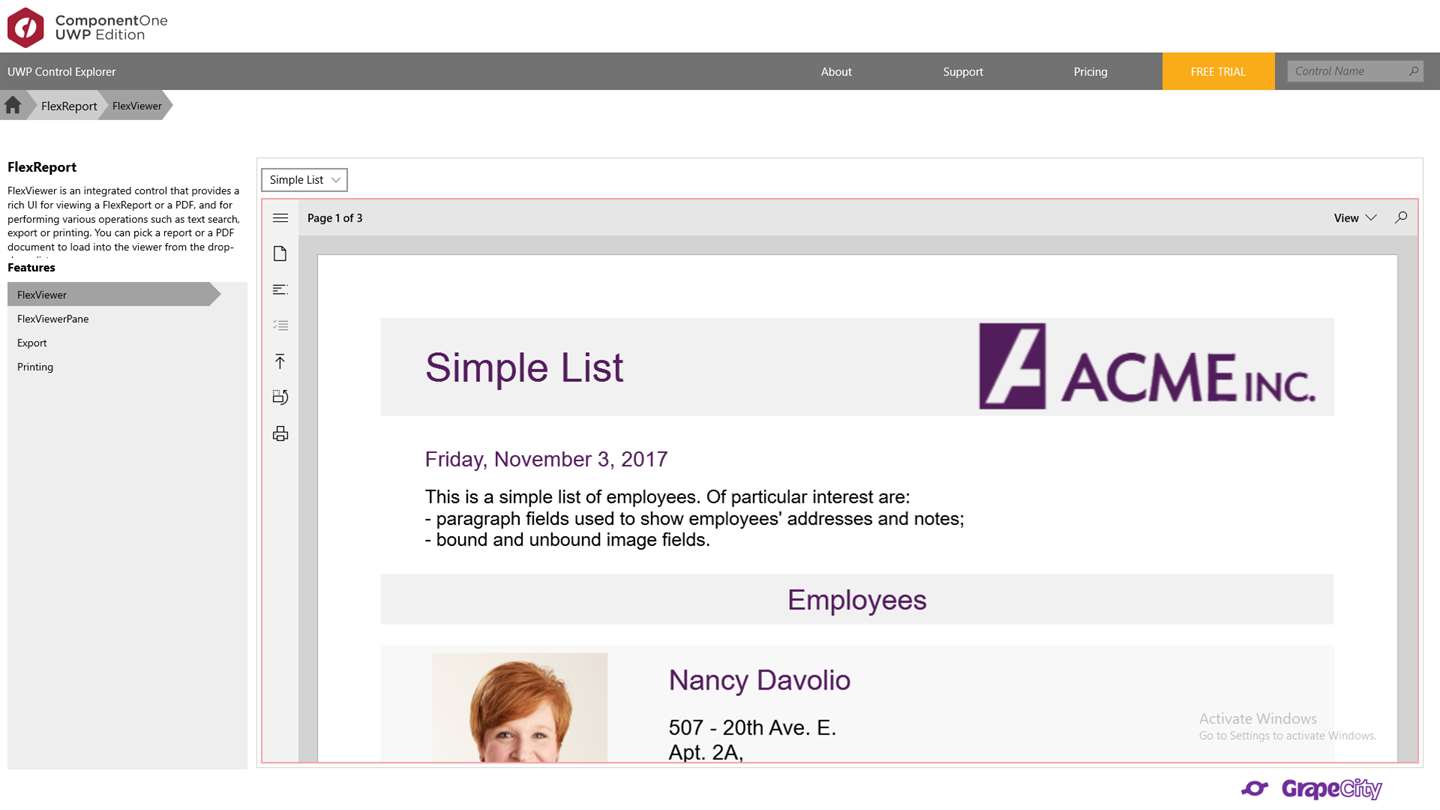
Task: Open the document outline panel icon
Action: [280, 290]
